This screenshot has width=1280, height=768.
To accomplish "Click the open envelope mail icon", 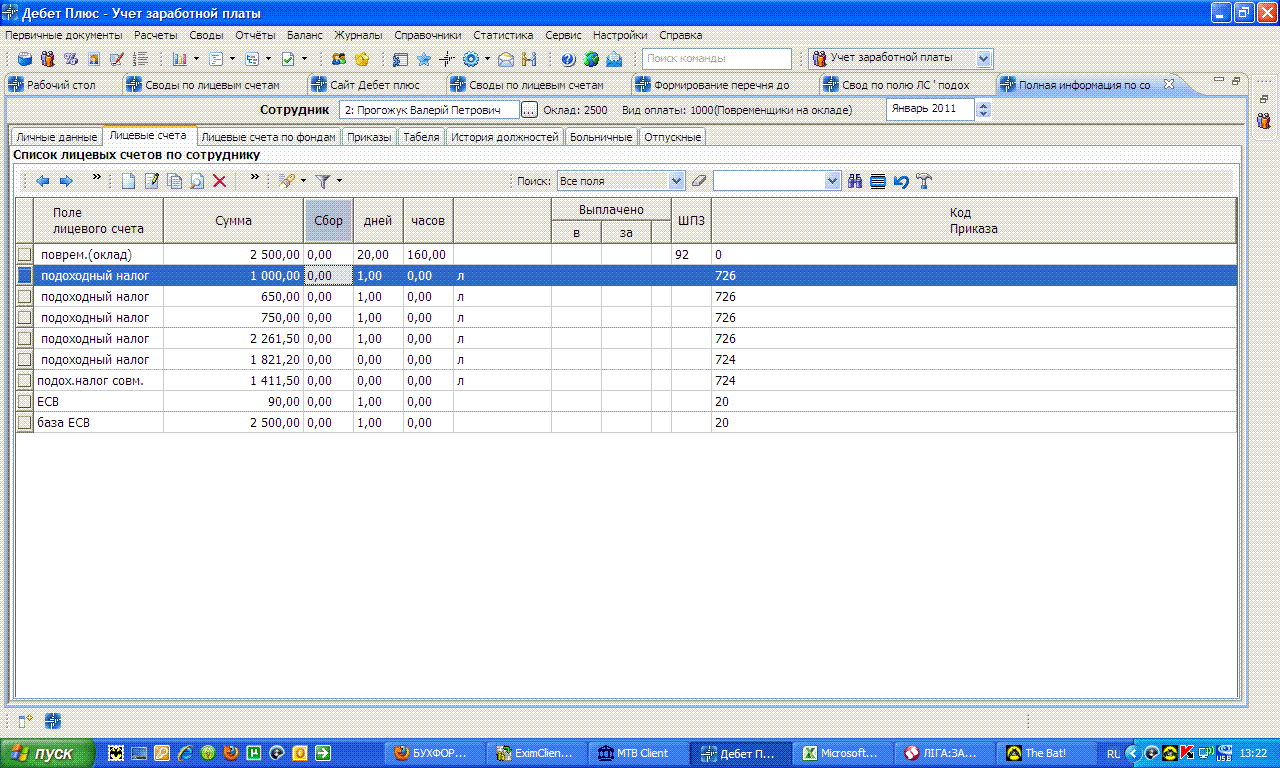I will [x=506, y=59].
